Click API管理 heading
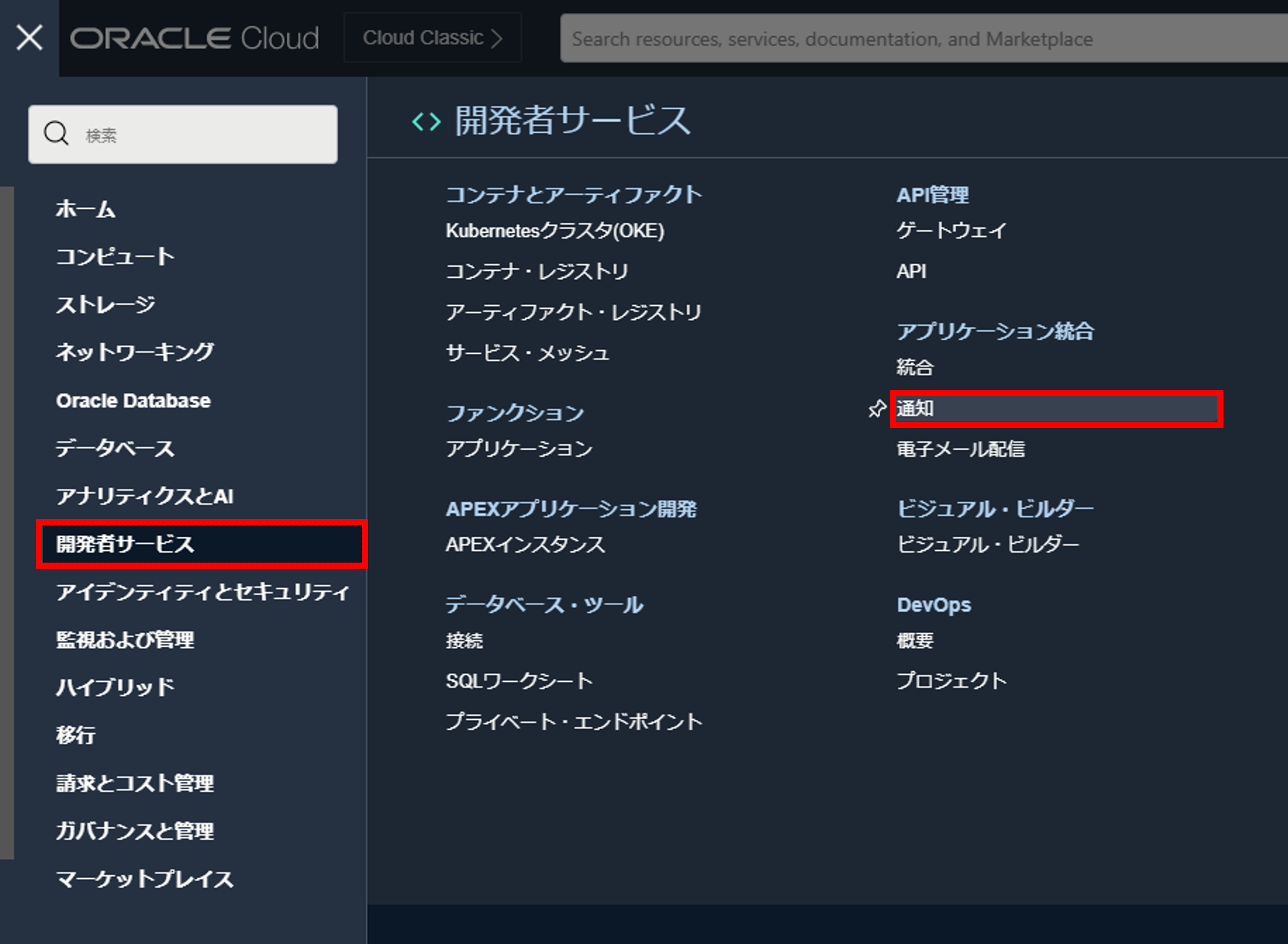Screen dimensions: 1288x944 (x=933, y=195)
